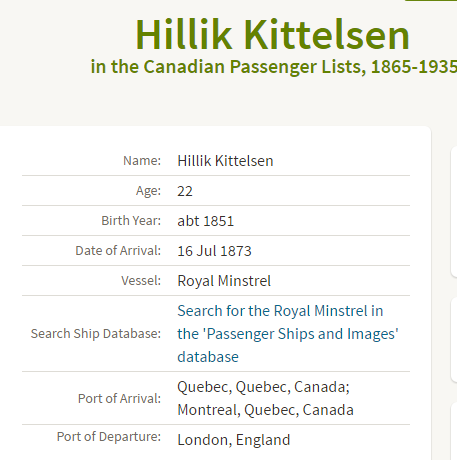Click the Birth Year value abt 1851
Screen dimensions: 457x460
point(206,221)
